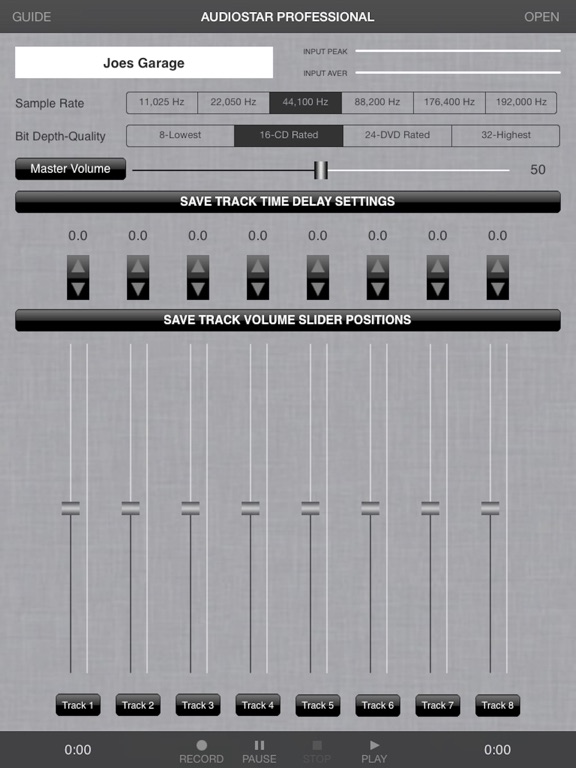Decrease eighth track delay with down arrow
Screen dimensions: 576x768
[498, 289]
